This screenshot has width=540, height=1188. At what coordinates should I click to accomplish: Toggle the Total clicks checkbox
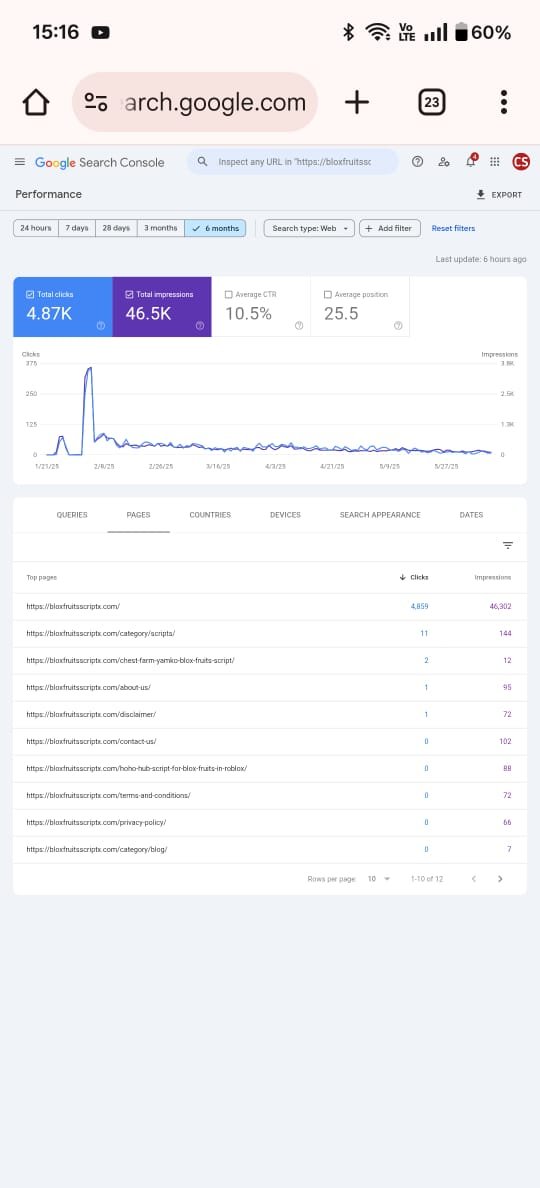click(x=30, y=295)
